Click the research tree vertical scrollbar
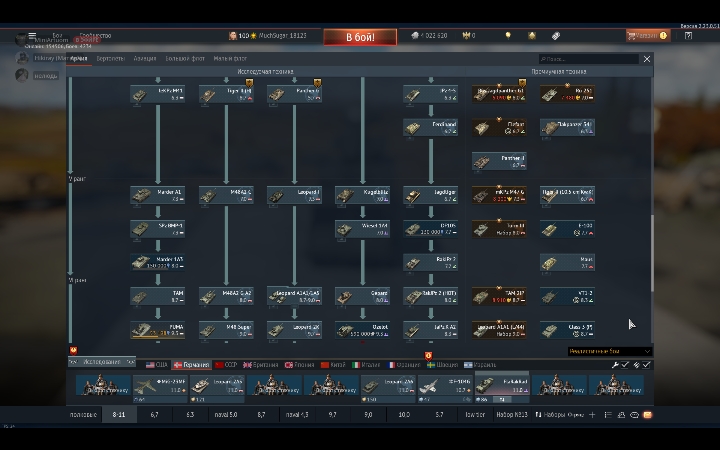Viewport: 720px width, 450px height. (652, 253)
